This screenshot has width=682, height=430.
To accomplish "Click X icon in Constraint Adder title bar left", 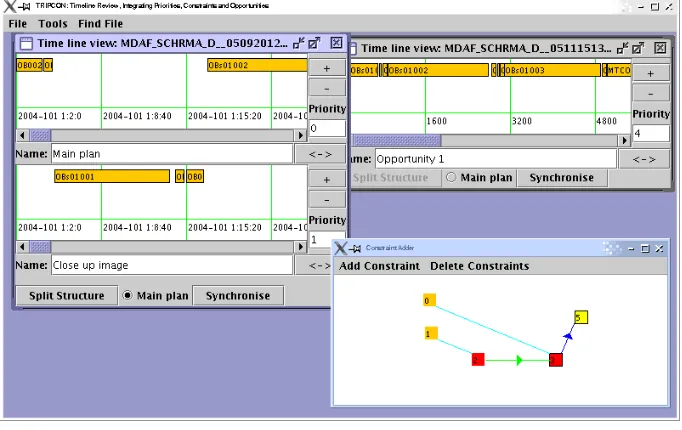I will coord(340,248).
